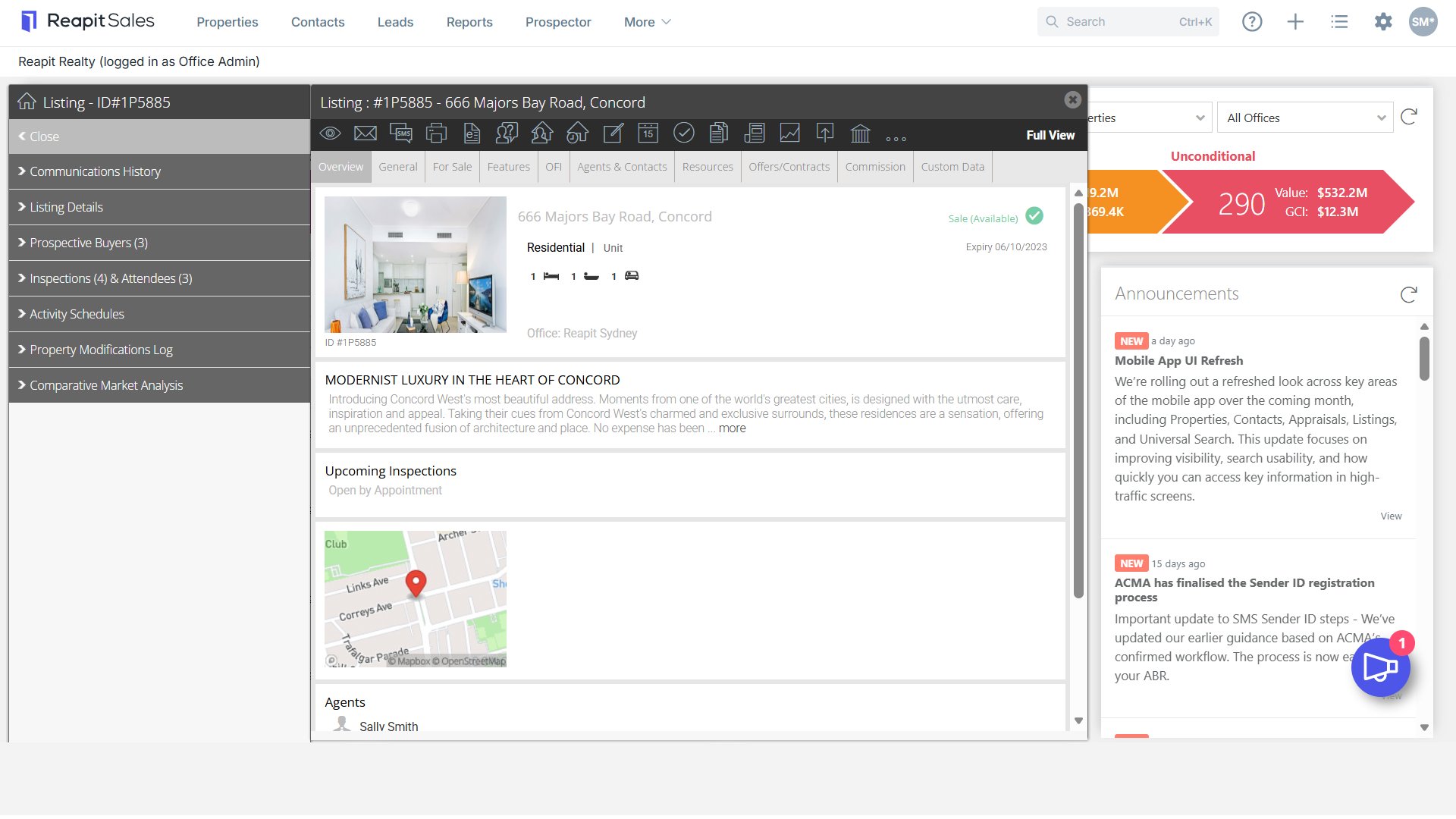The width and height of the screenshot is (1456, 819).
Task: Expand Communications History section
Action: [x=159, y=171]
